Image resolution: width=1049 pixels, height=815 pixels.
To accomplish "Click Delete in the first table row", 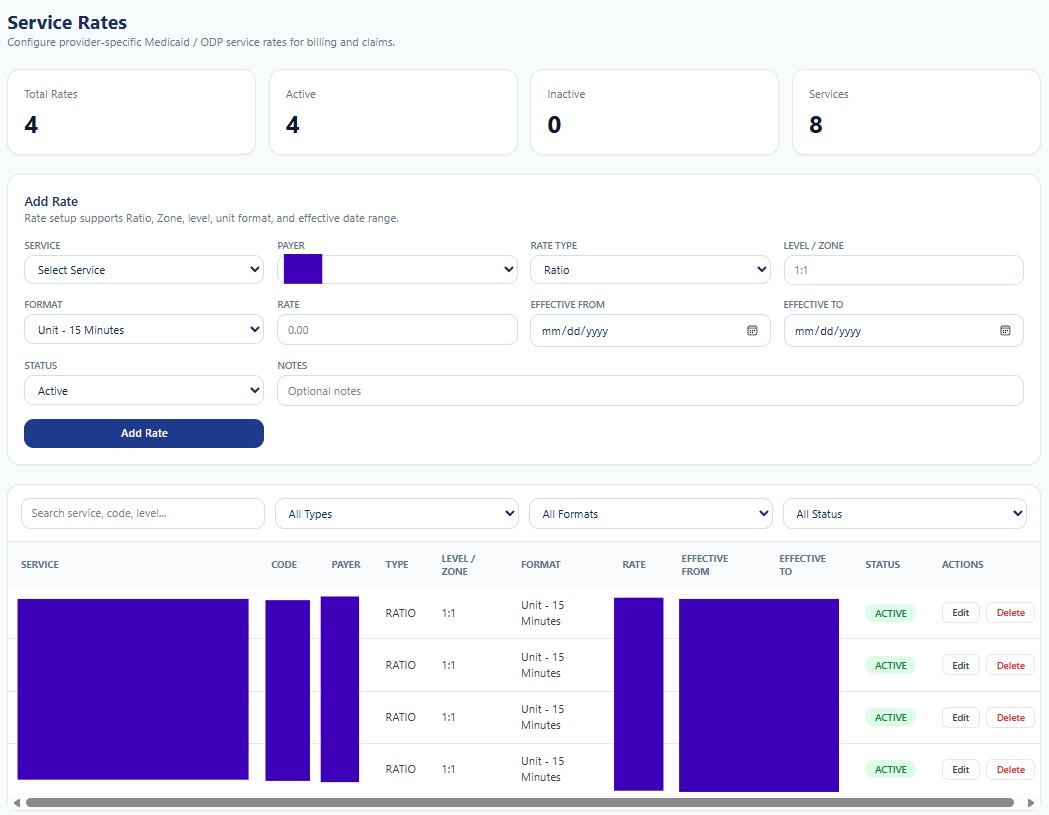I will tap(1010, 613).
